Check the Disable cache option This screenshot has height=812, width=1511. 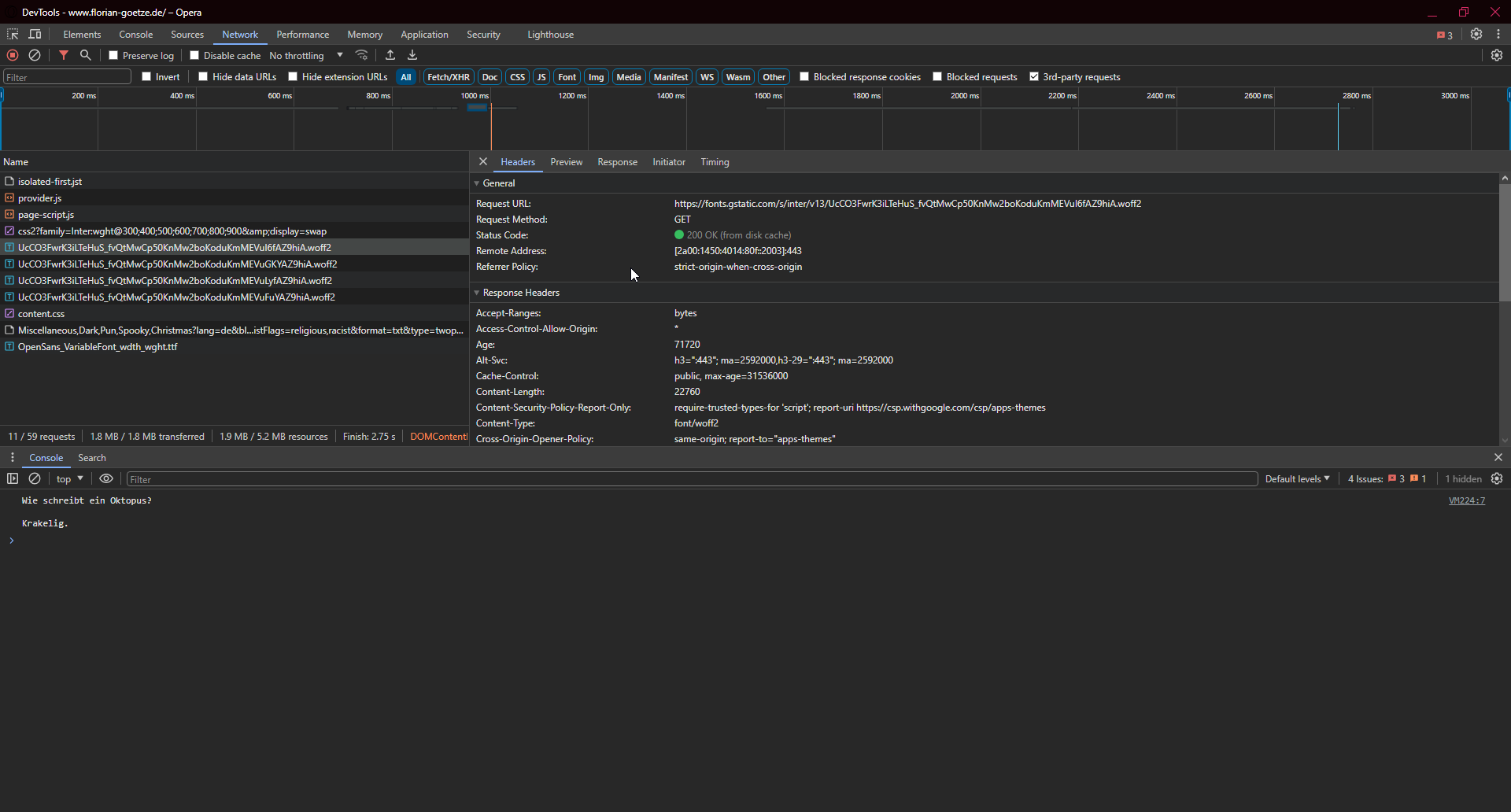coord(194,55)
